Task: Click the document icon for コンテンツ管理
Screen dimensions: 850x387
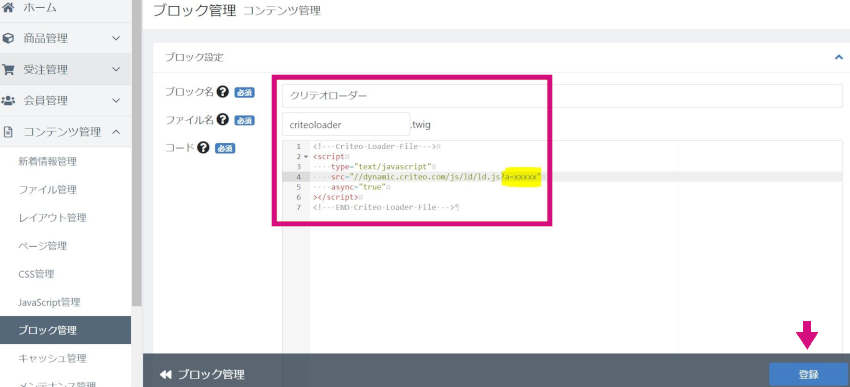Action: [8, 132]
